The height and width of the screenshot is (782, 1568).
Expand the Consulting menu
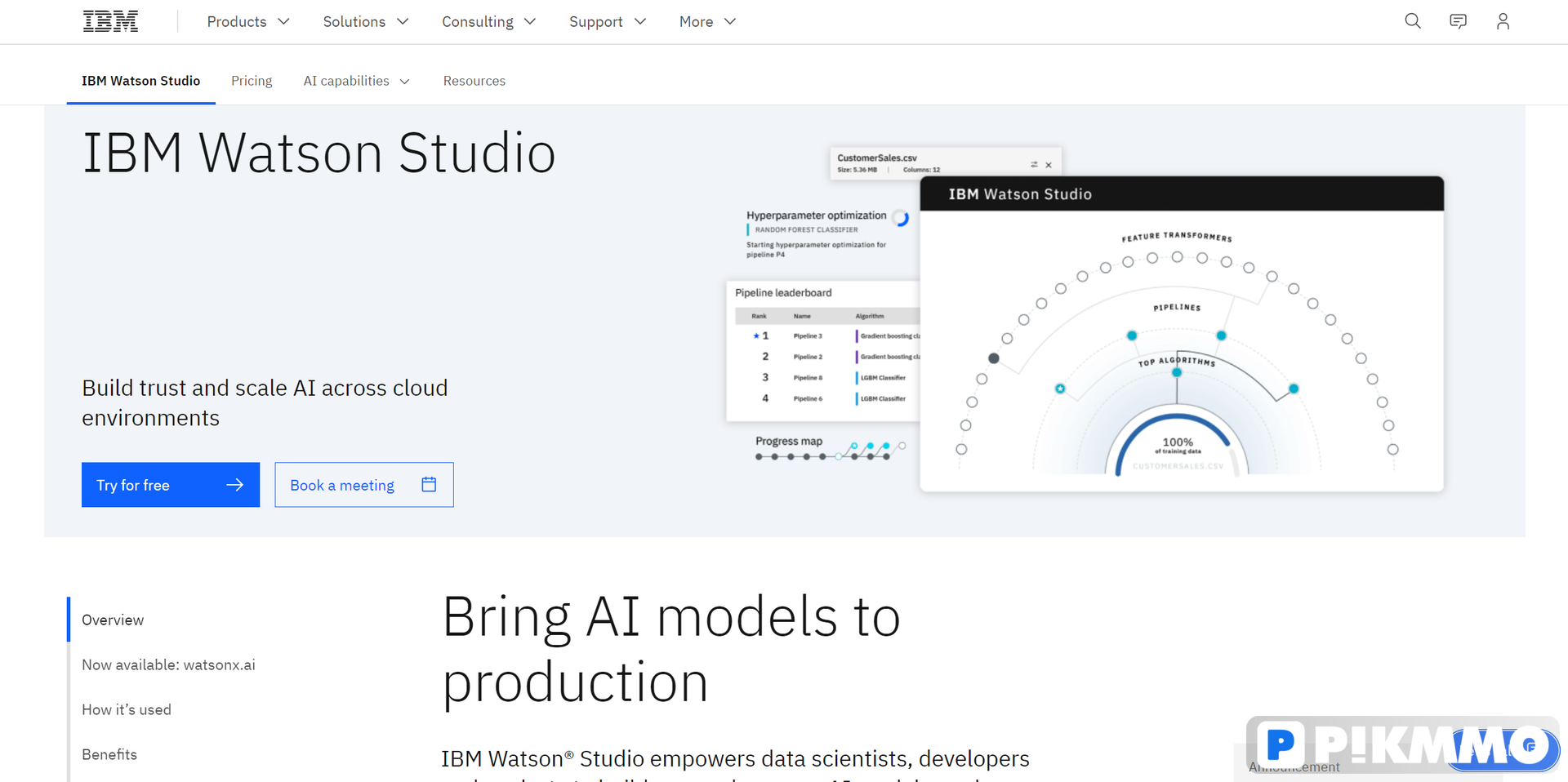(x=488, y=21)
